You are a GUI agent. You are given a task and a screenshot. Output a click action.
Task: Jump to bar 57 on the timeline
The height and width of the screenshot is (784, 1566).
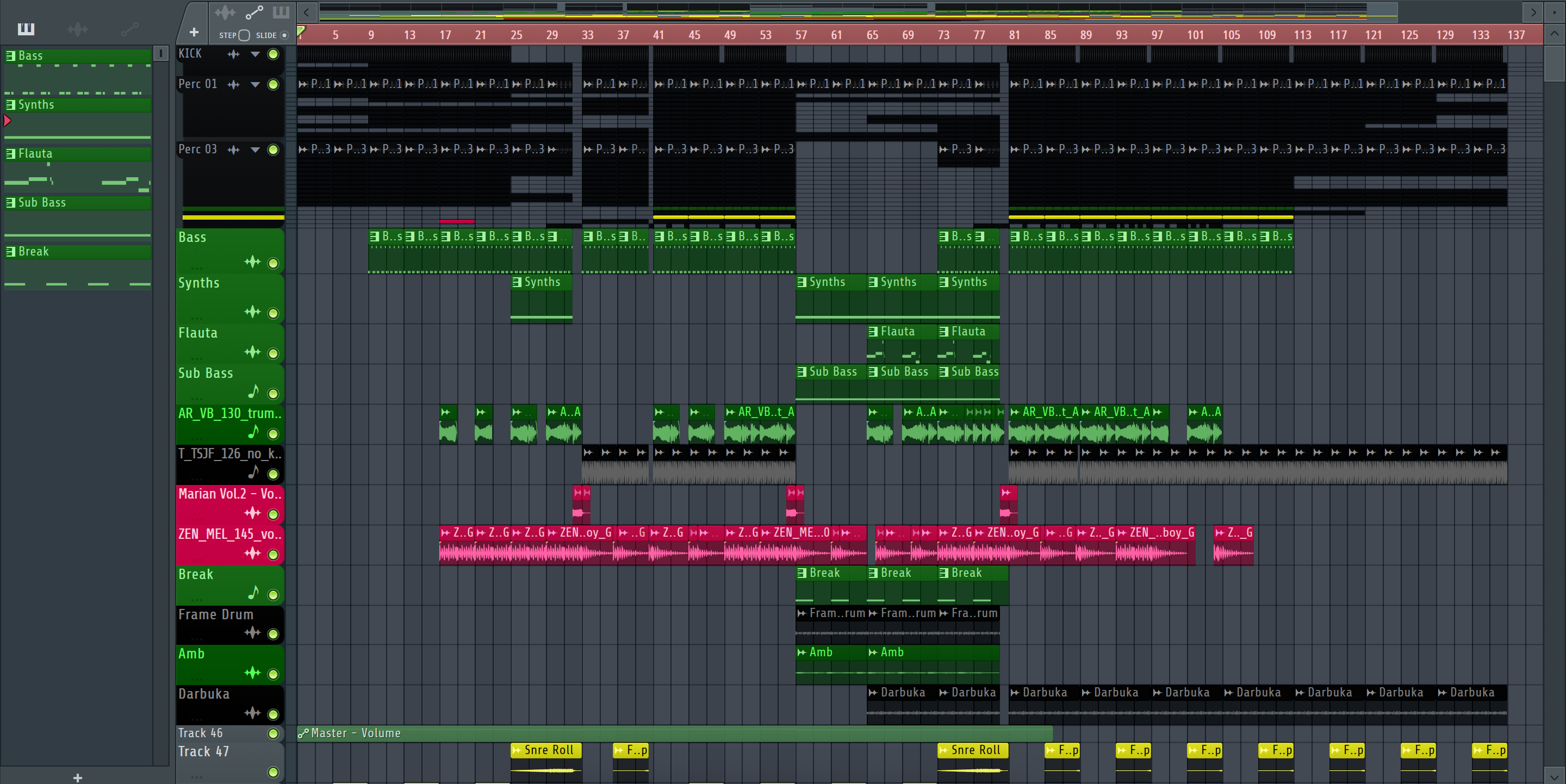pos(801,35)
